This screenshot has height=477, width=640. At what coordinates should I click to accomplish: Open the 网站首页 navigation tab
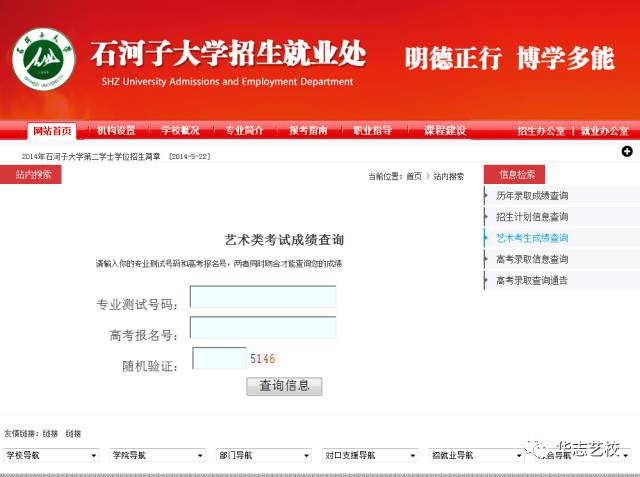click(x=52, y=131)
